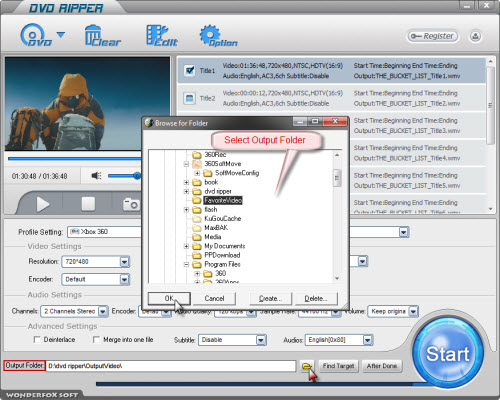Click the Clear trash icon

pos(102,35)
